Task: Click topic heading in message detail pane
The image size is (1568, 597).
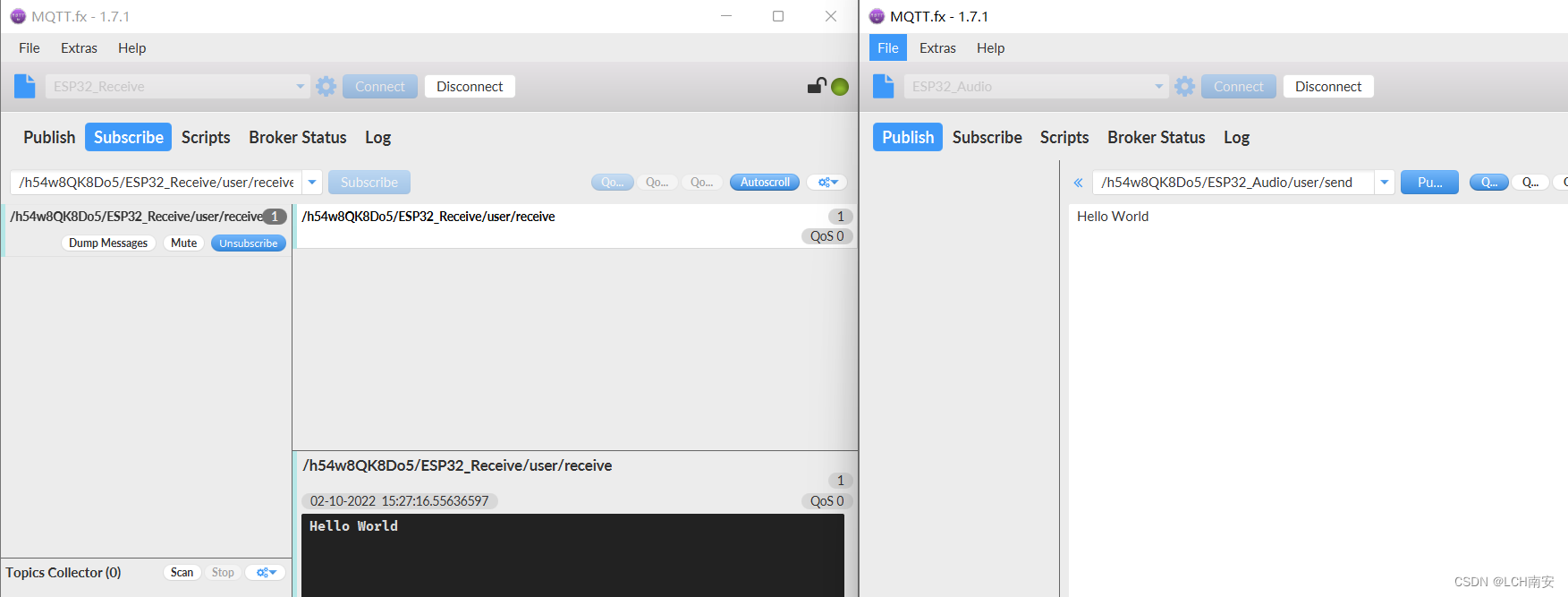Action: coord(457,465)
